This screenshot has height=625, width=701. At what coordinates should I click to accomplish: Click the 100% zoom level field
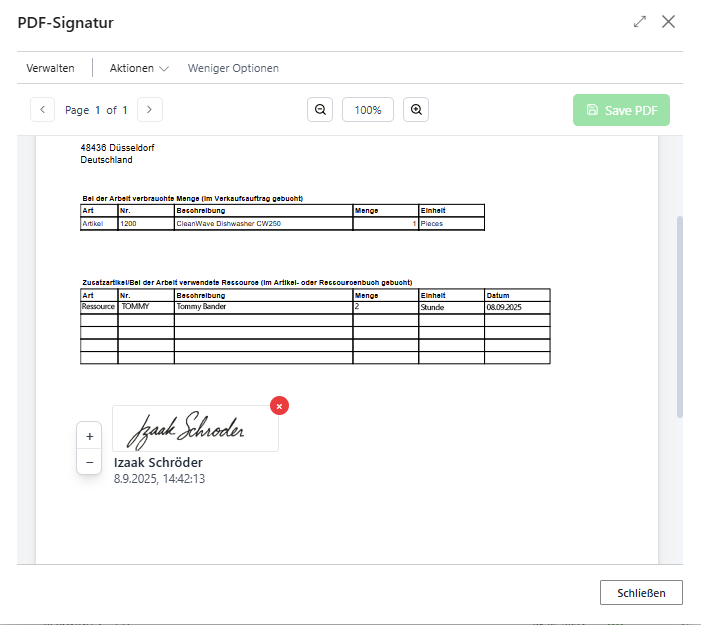pyautogui.click(x=368, y=110)
